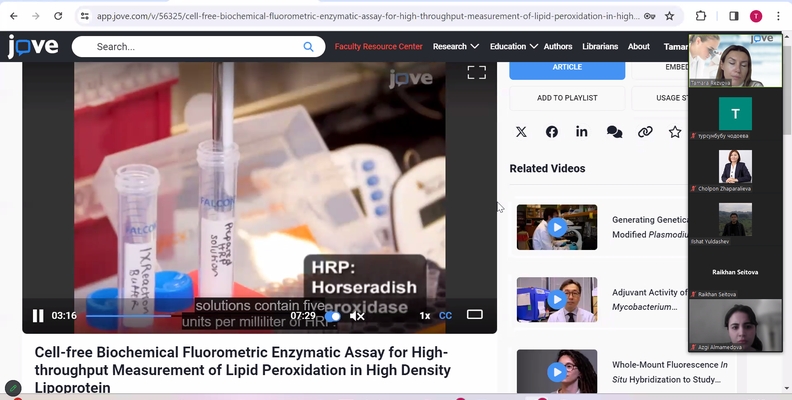
Task: Select Raikhan Seitova participant tile
Action: 735,272
